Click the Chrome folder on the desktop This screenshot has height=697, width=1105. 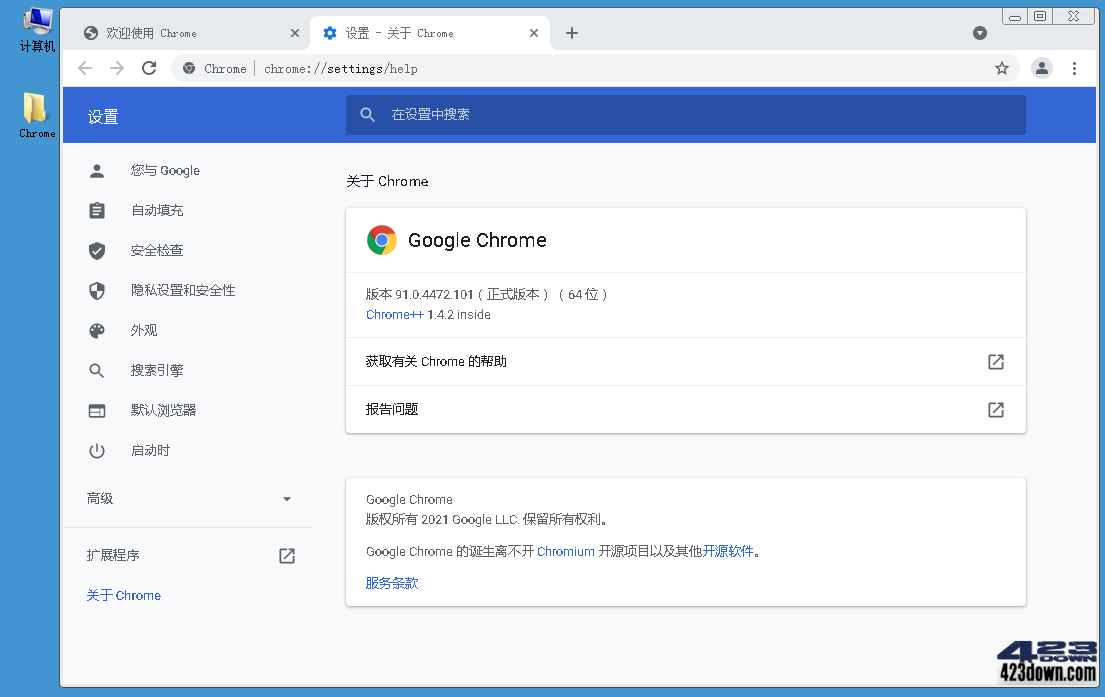[37, 115]
